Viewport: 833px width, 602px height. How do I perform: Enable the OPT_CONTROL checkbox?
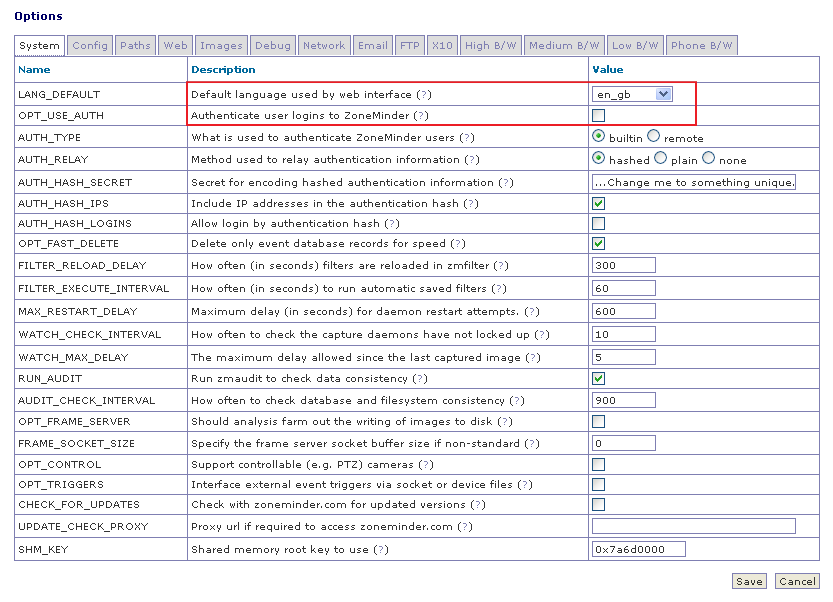[598, 465]
